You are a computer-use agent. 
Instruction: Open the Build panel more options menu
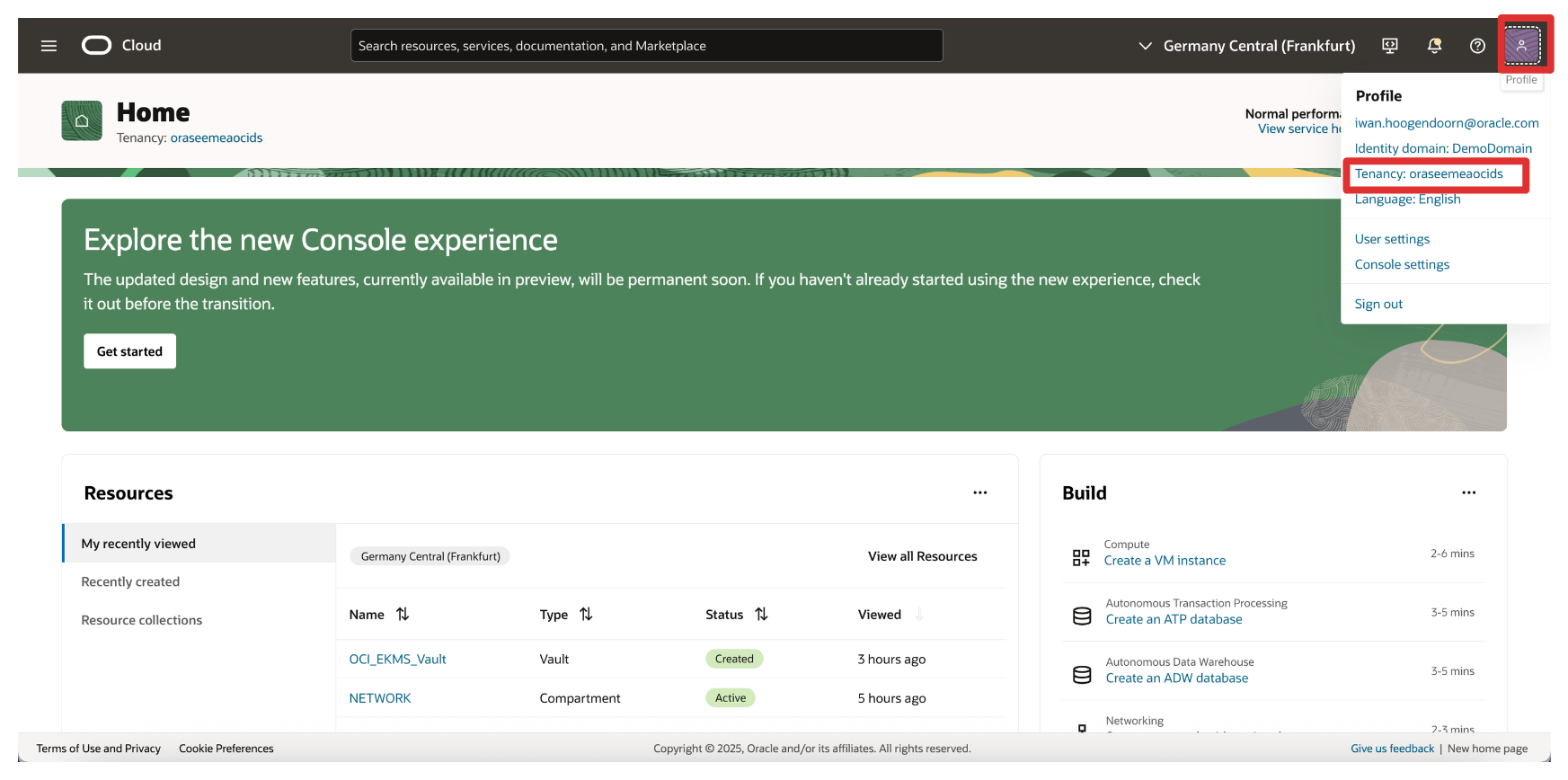click(x=1468, y=492)
